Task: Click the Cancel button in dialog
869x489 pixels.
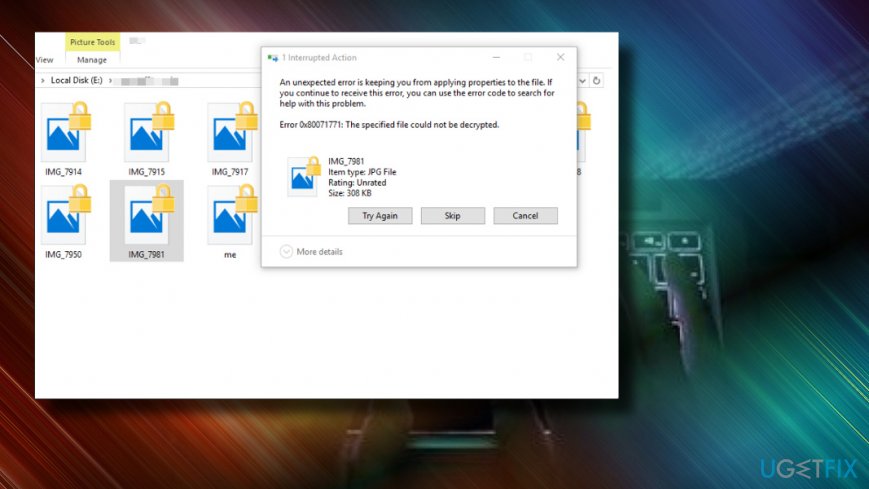Action: [x=525, y=216]
